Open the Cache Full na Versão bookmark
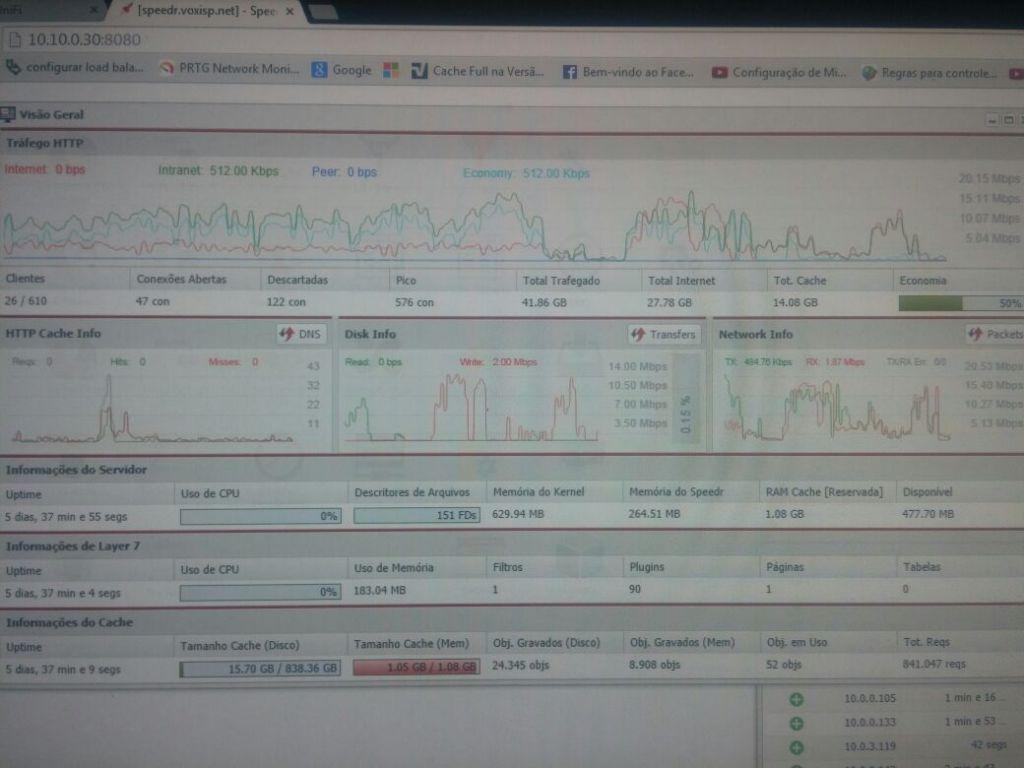Viewport: 1024px width, 768px height. point(478,71)
